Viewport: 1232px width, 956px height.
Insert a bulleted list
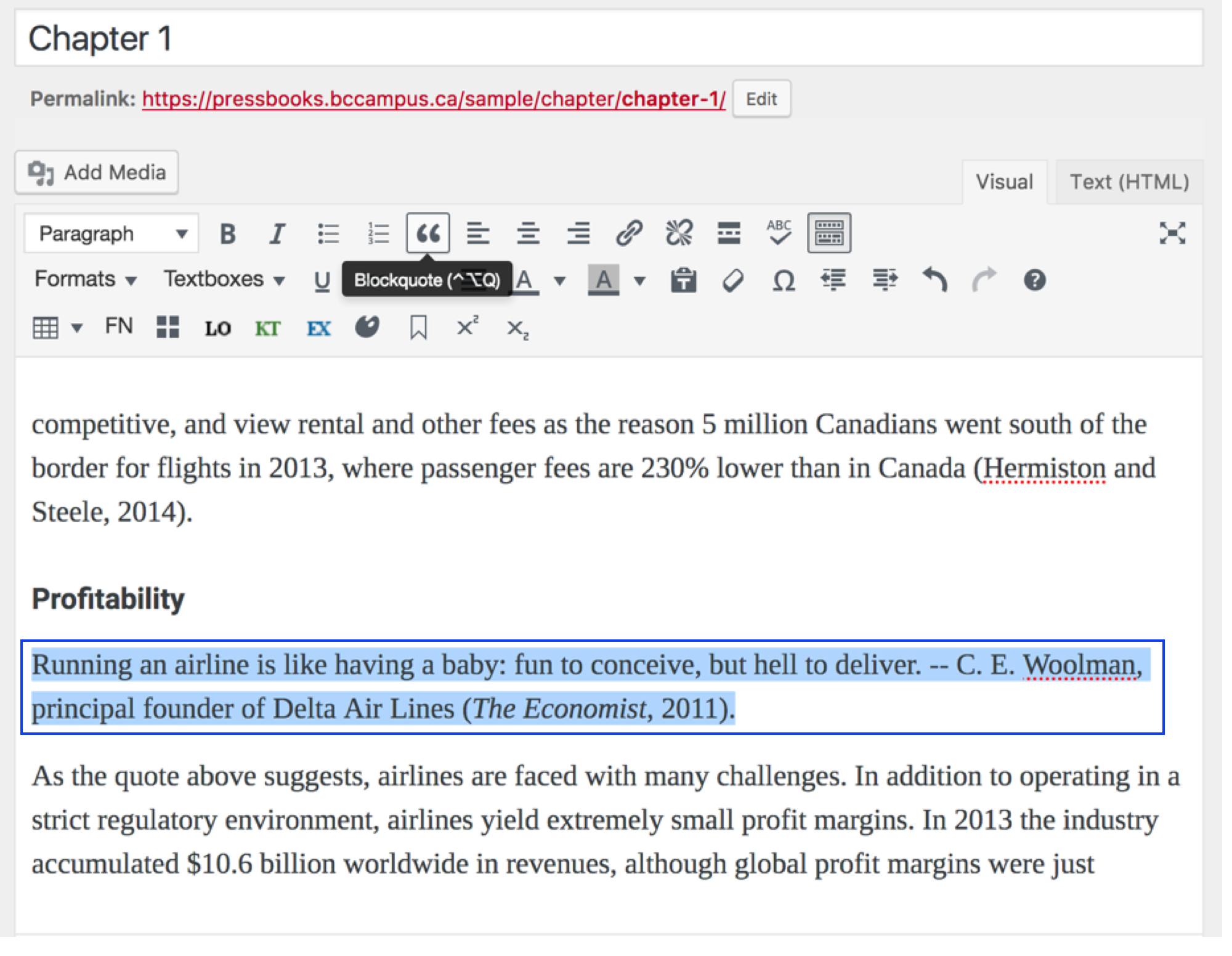point(328,233)
